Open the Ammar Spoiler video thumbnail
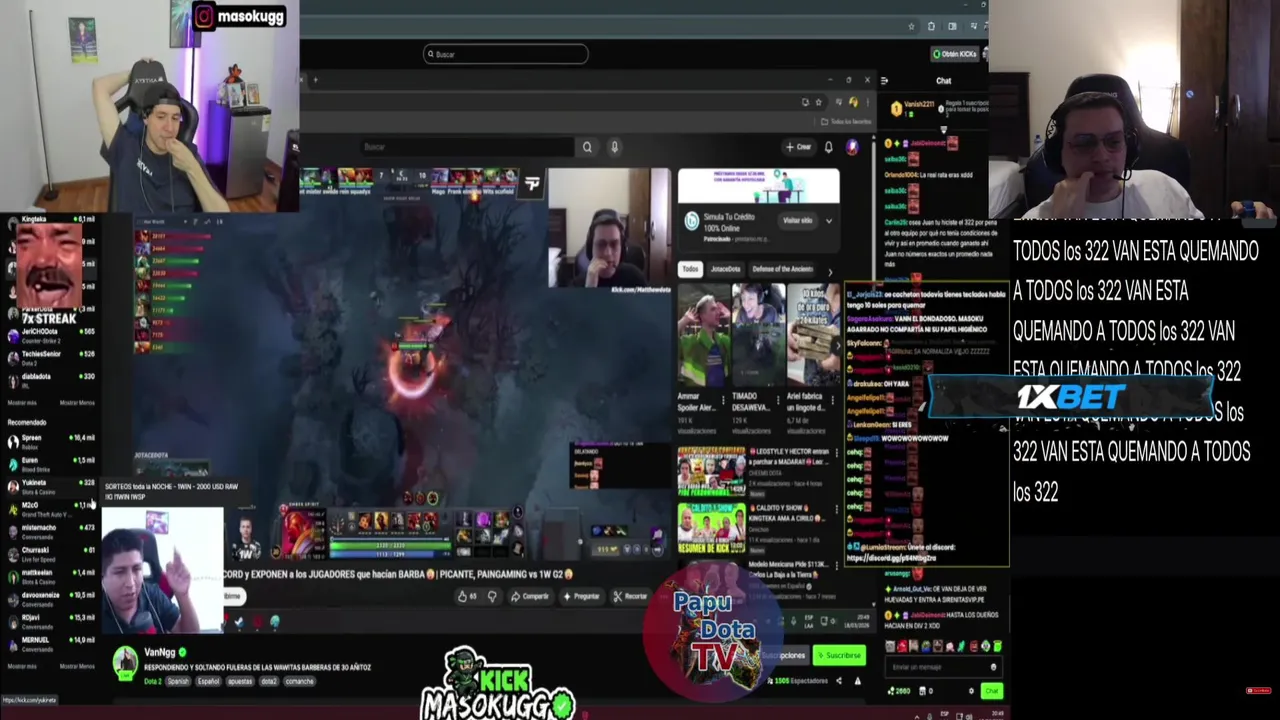Viewport: 1280px width, 720px height. 703,335
